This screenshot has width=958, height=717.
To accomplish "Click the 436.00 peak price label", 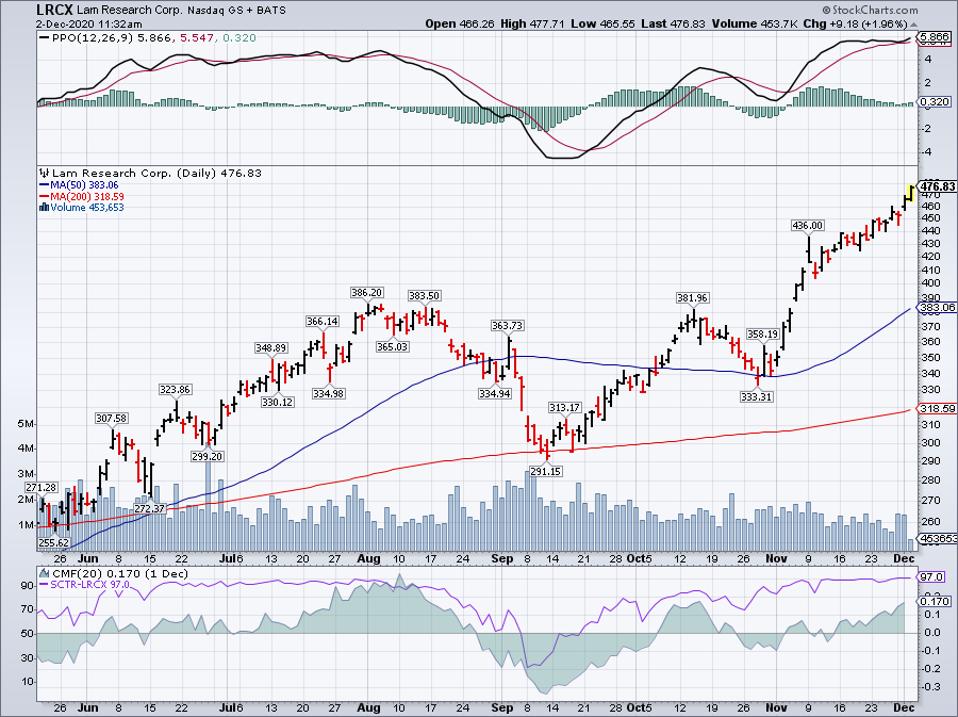I will 807,225.
